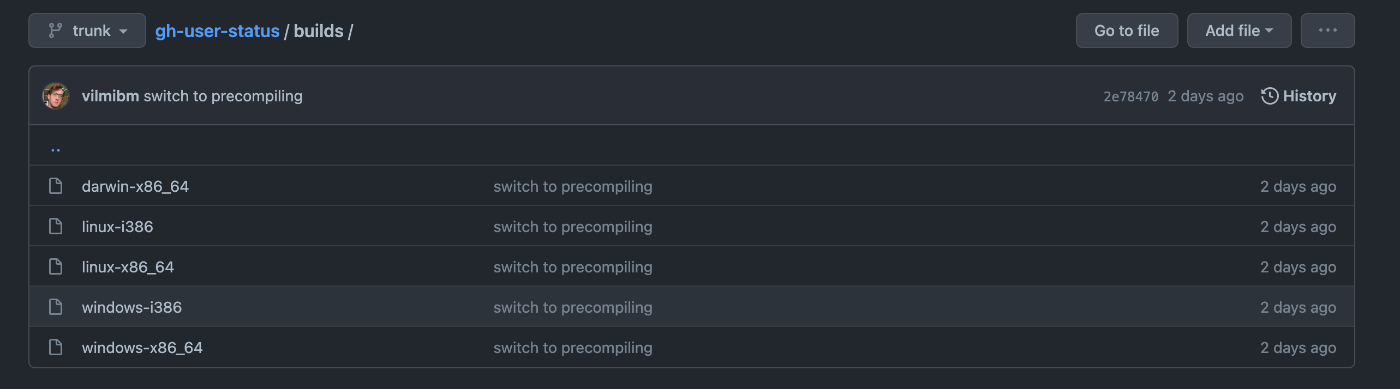This screenshot has height=389, width=1400.
Task: Open the trunk branch selector dropdown
Action: point(87,31)
